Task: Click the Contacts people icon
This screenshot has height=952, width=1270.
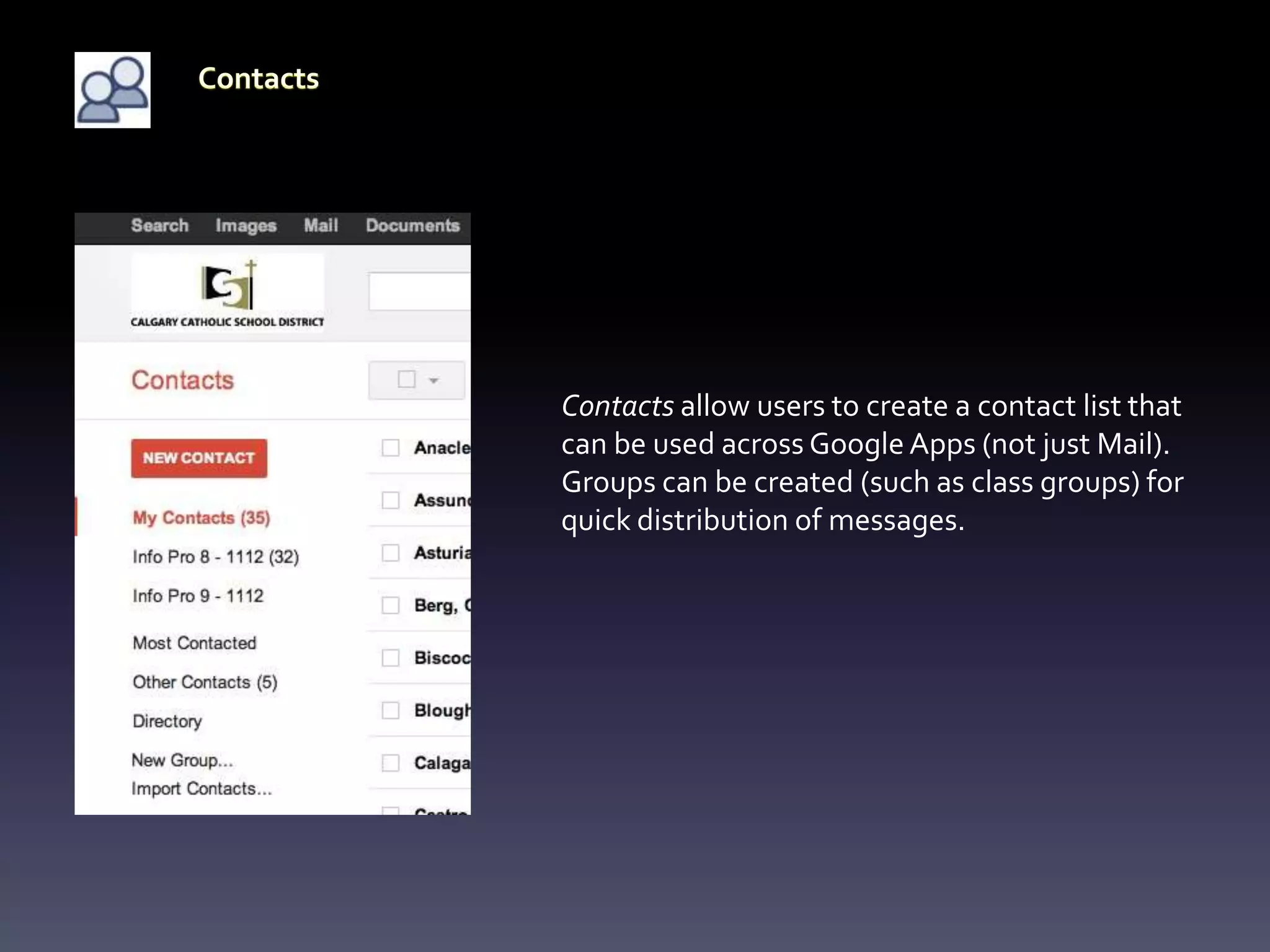Action: click(112, 90)
